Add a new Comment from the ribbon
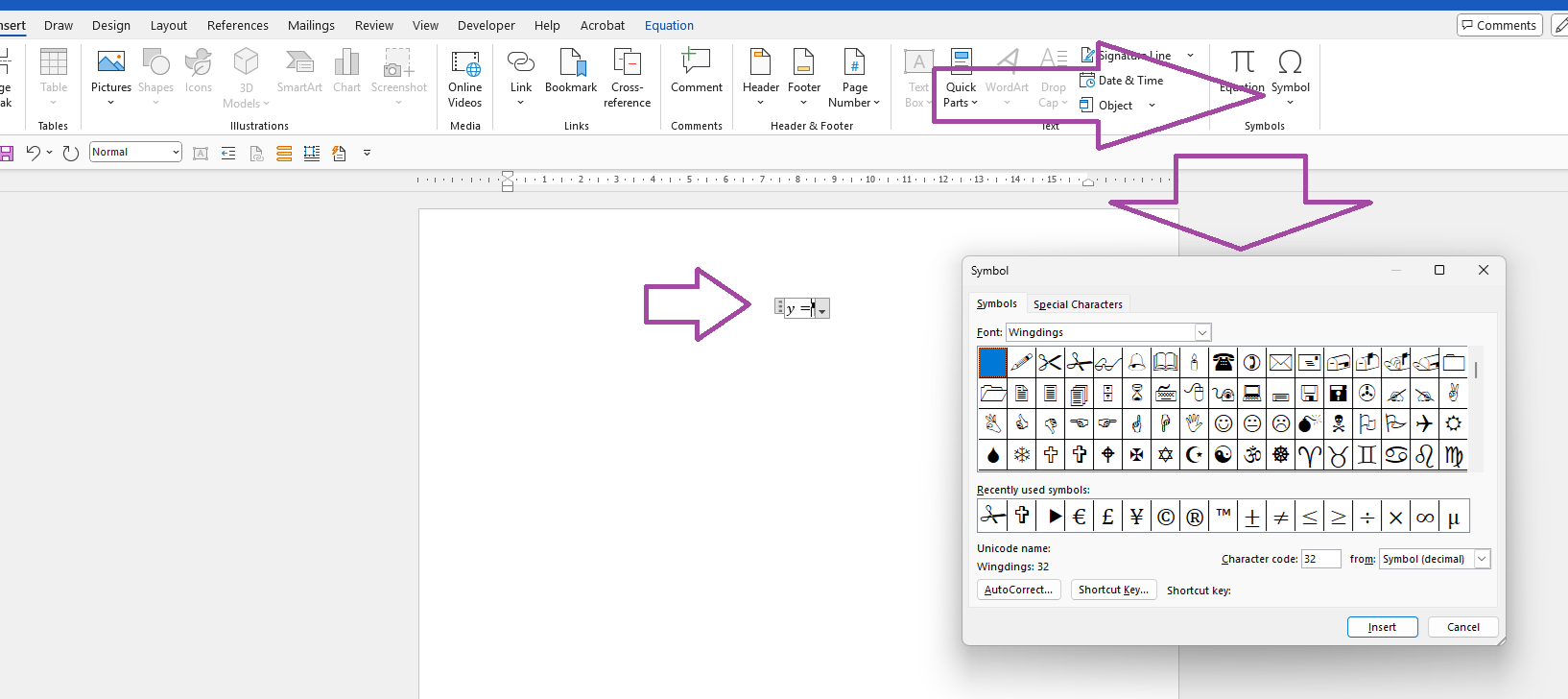 pyautogui.click(x=697, y=72)
